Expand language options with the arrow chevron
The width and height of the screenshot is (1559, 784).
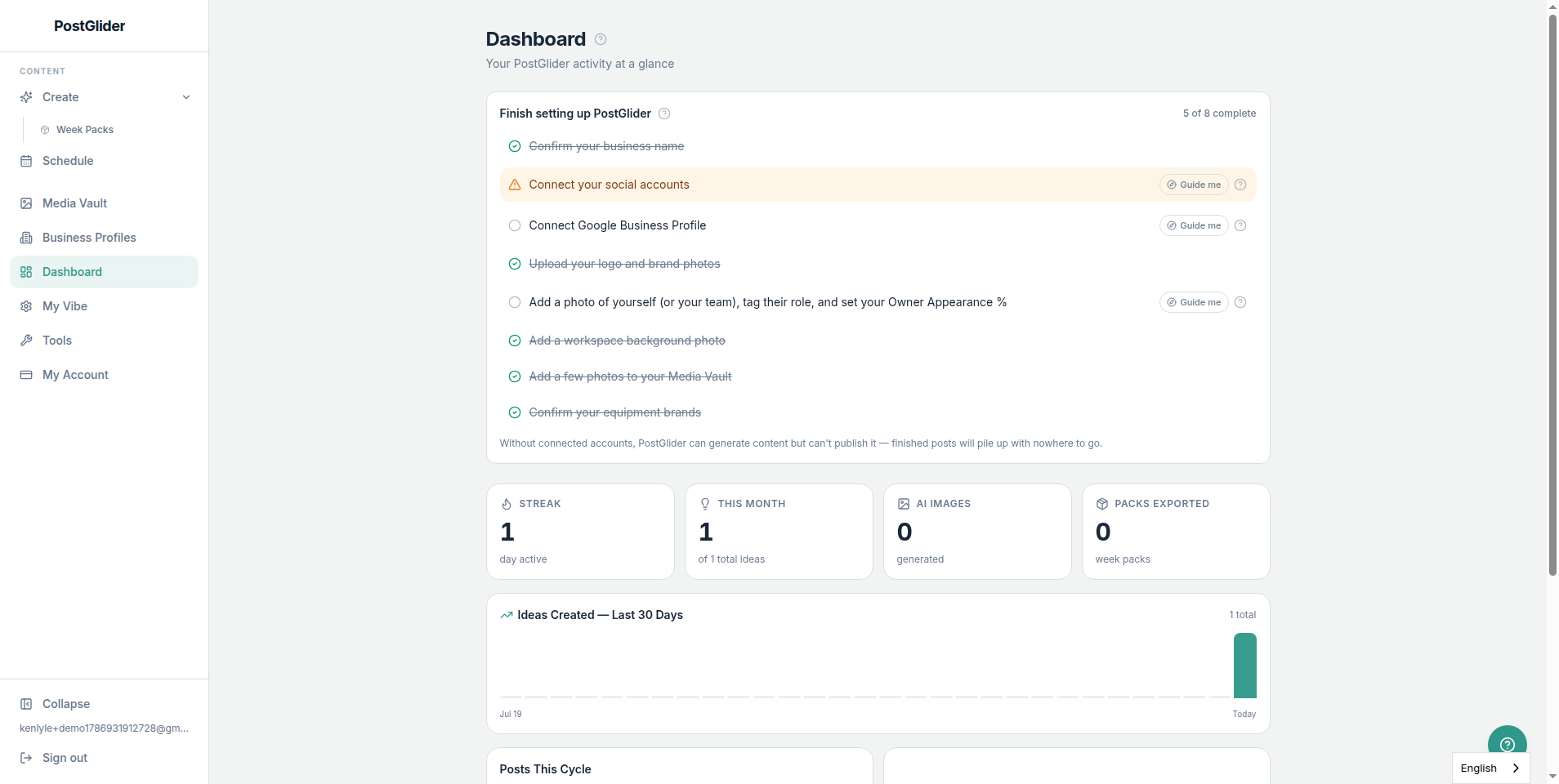(x=1516, y=768)
